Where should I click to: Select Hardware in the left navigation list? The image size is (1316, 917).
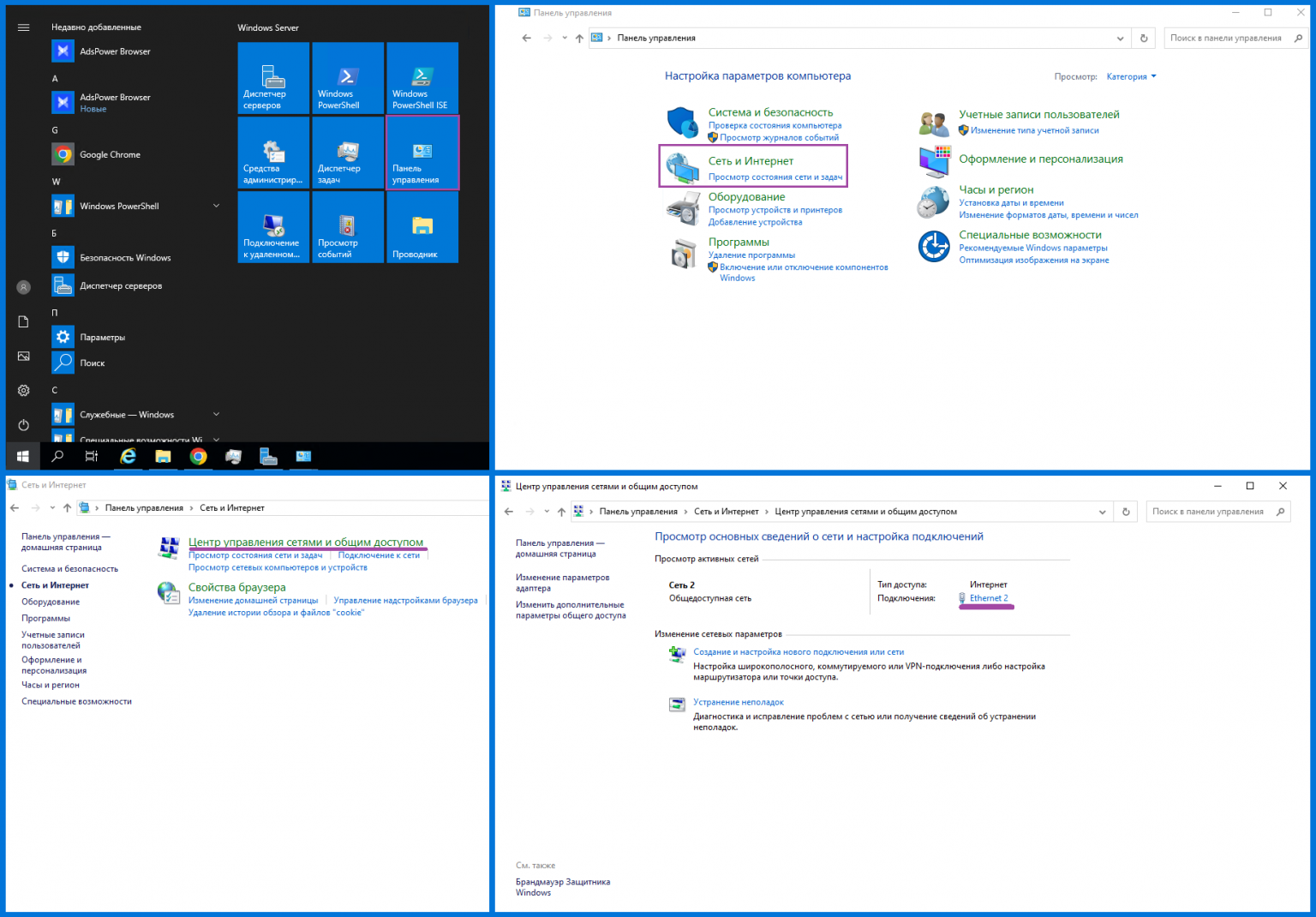coord(51,602)
